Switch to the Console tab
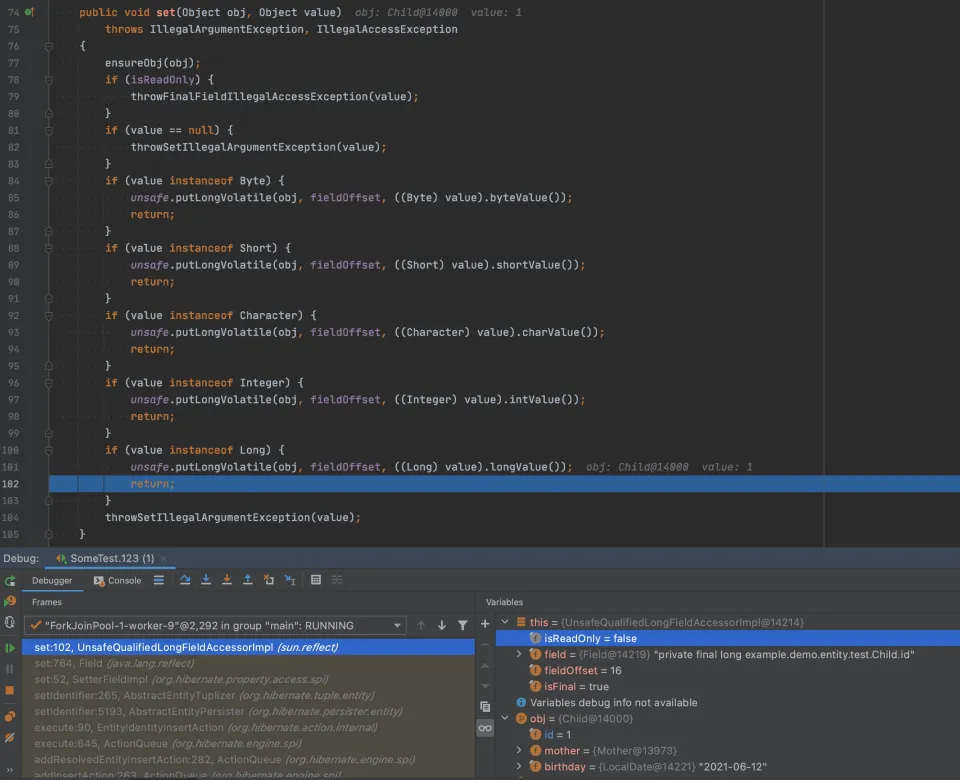This screenshot has height=780, width=960. pos(118,580)
